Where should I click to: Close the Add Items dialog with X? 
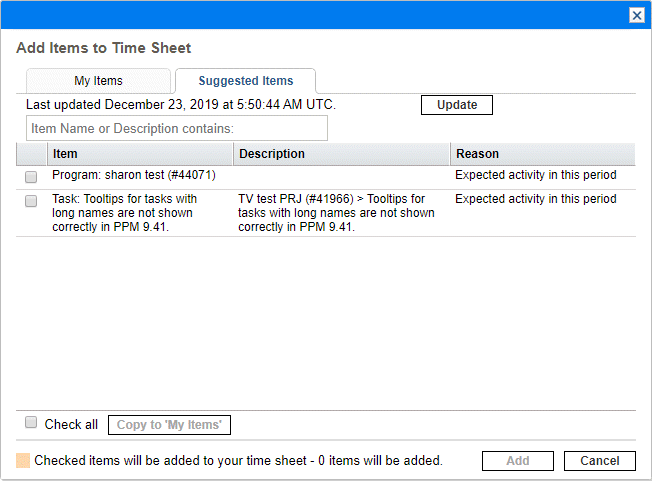pos(636,15)
